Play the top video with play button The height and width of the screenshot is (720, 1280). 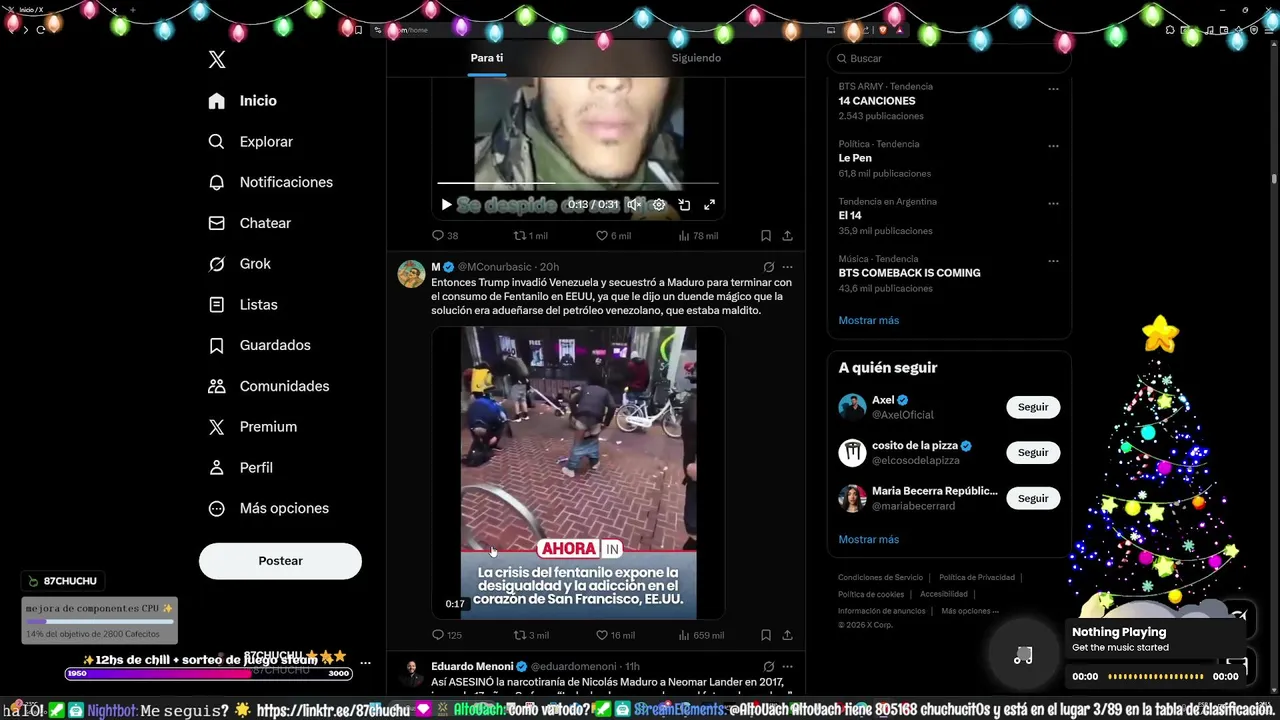(446, 204)
